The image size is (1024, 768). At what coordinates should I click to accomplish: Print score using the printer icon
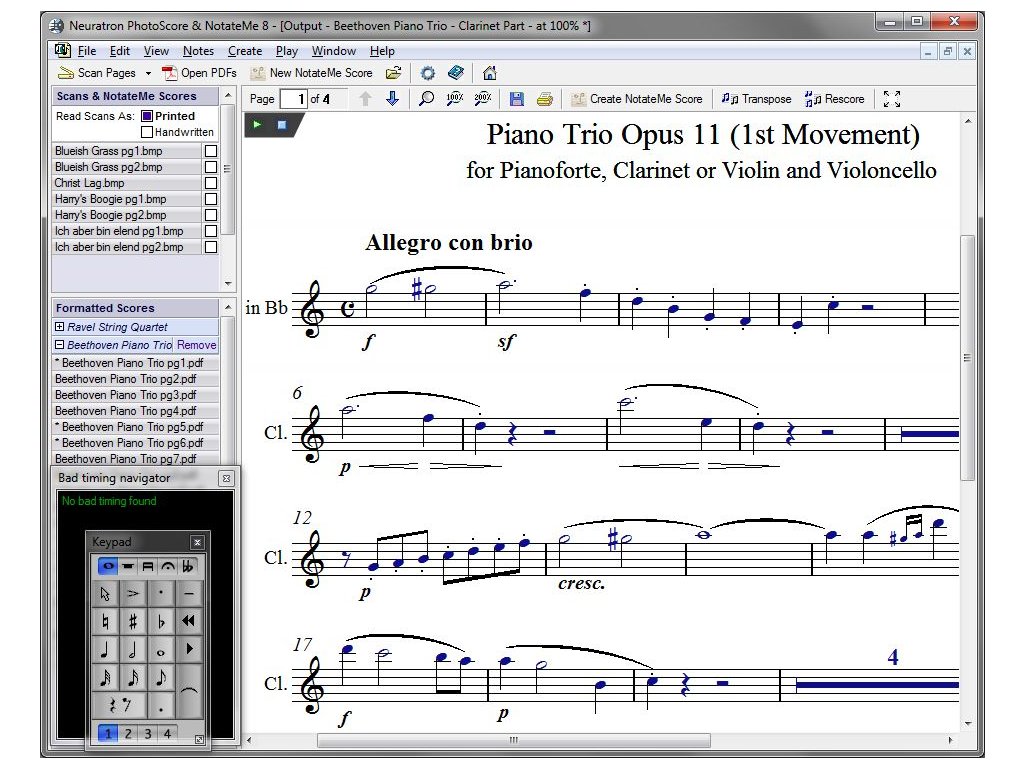(x=545, y=99)
